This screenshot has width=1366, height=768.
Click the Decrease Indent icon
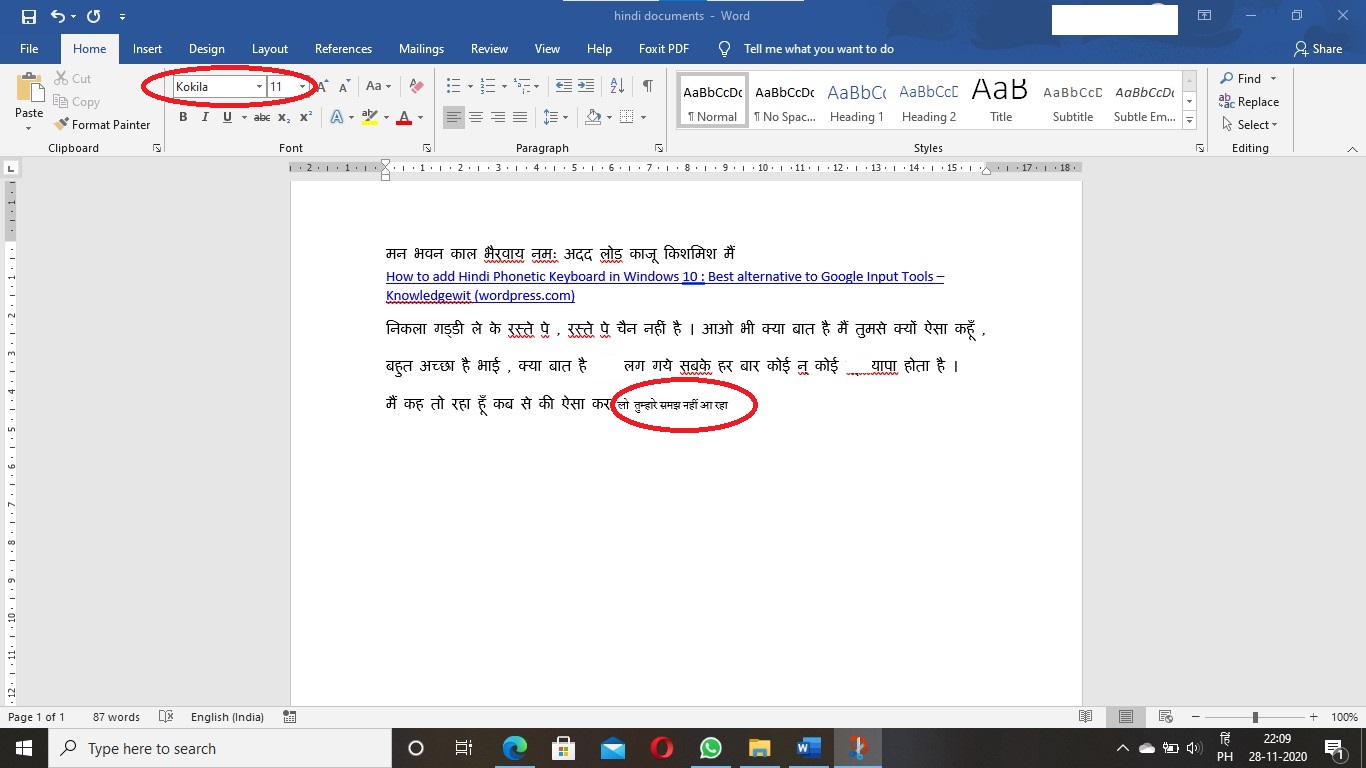coord(564,87)
